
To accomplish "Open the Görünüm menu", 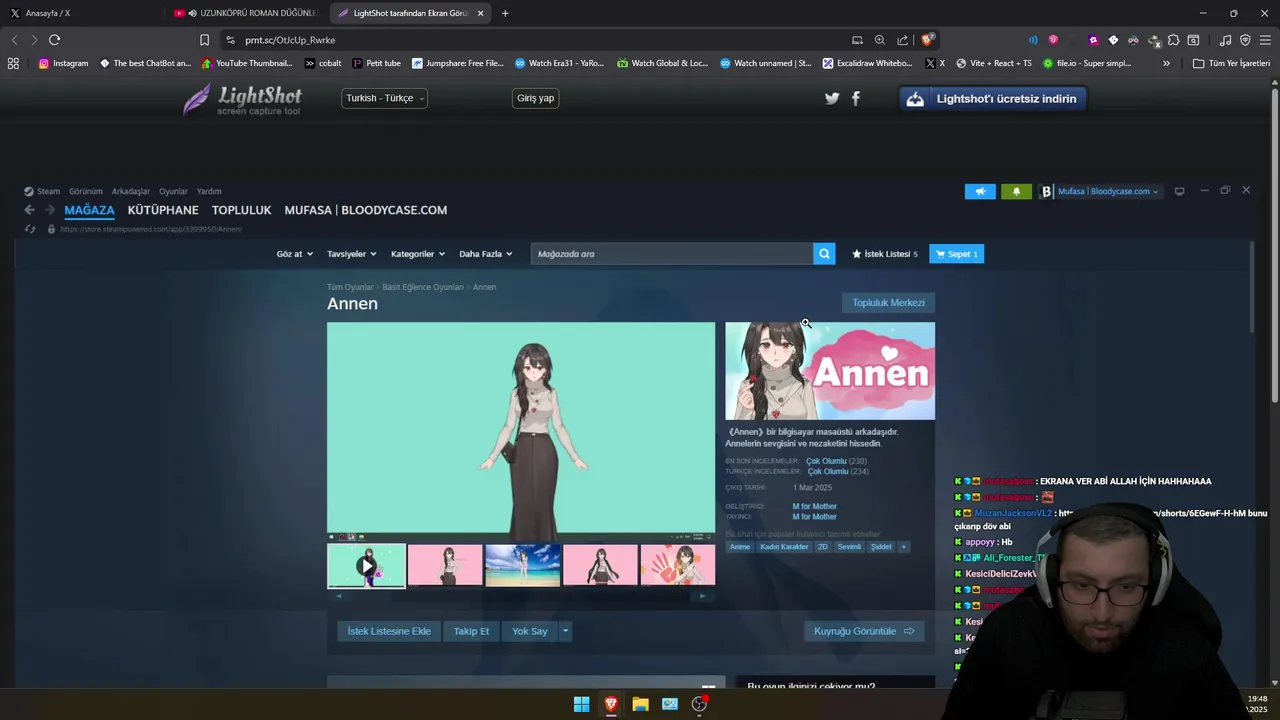I will (x=86, y=191).
